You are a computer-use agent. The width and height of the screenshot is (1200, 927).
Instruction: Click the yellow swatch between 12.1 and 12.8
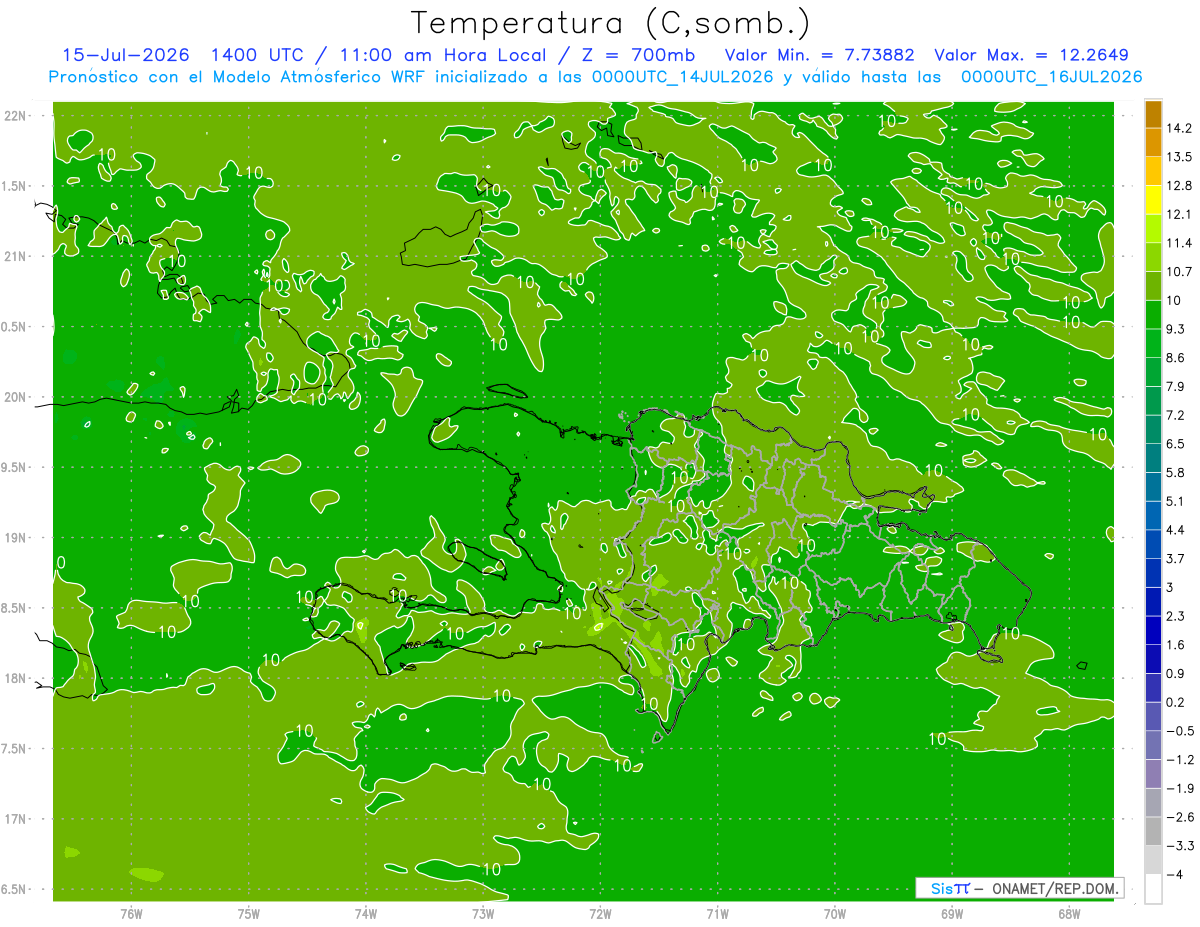[1154, 200]
